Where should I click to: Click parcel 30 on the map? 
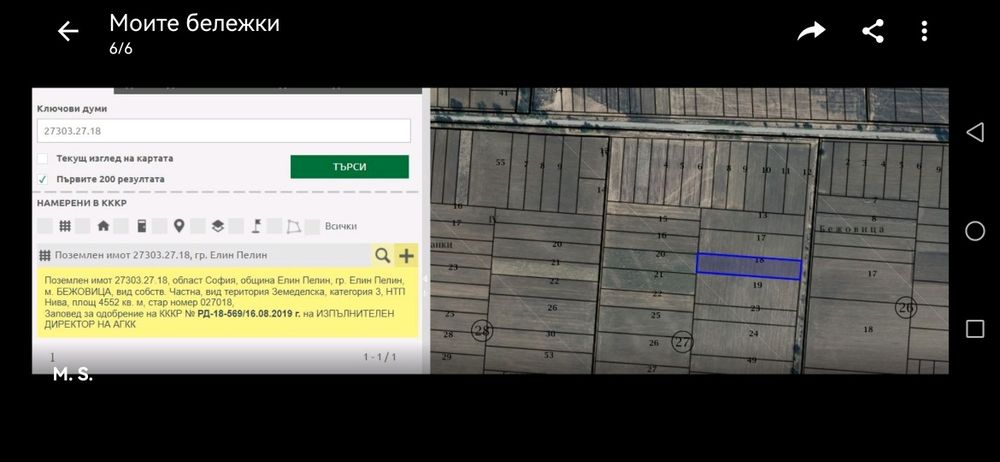(550, 334)
